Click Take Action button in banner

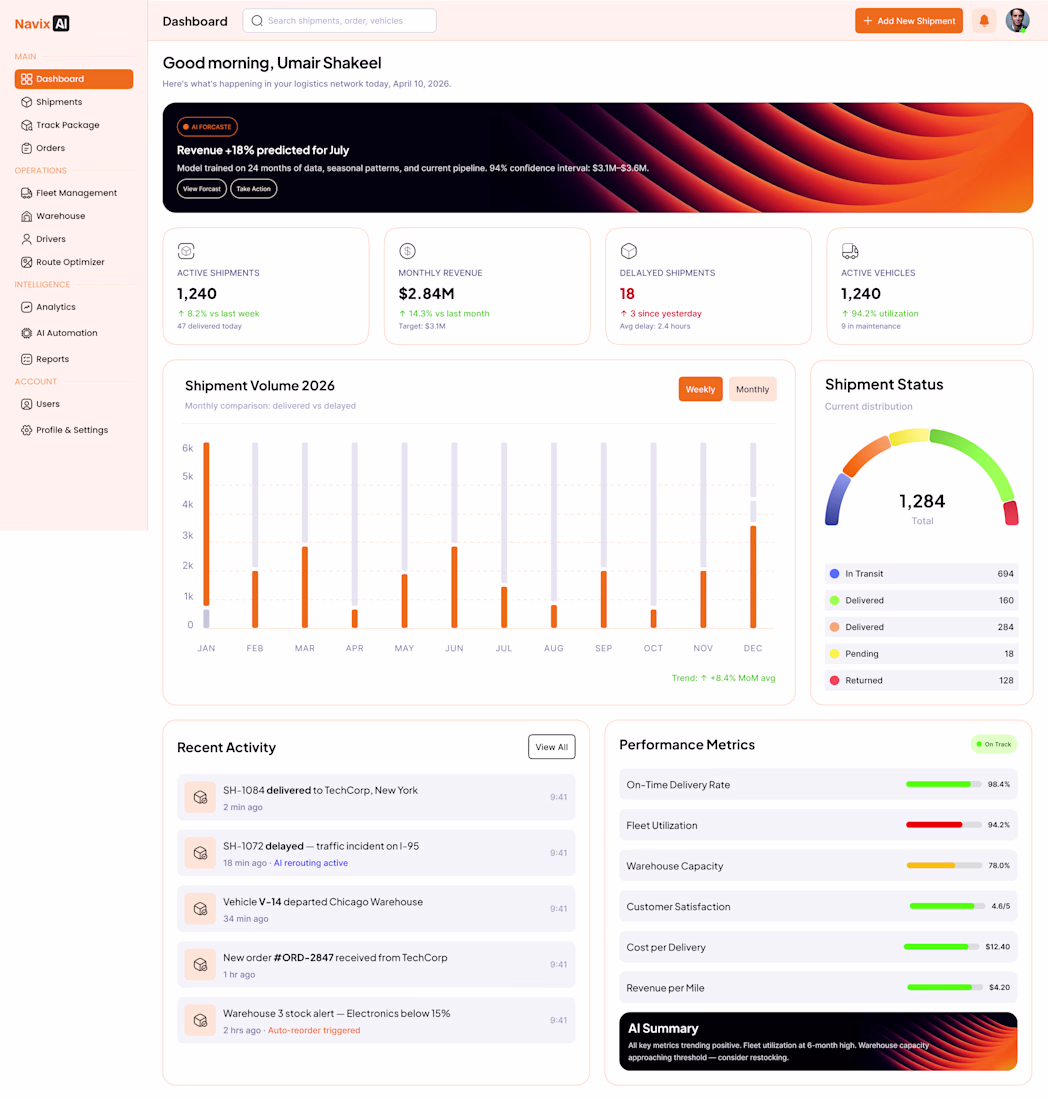tap(253, 189)
